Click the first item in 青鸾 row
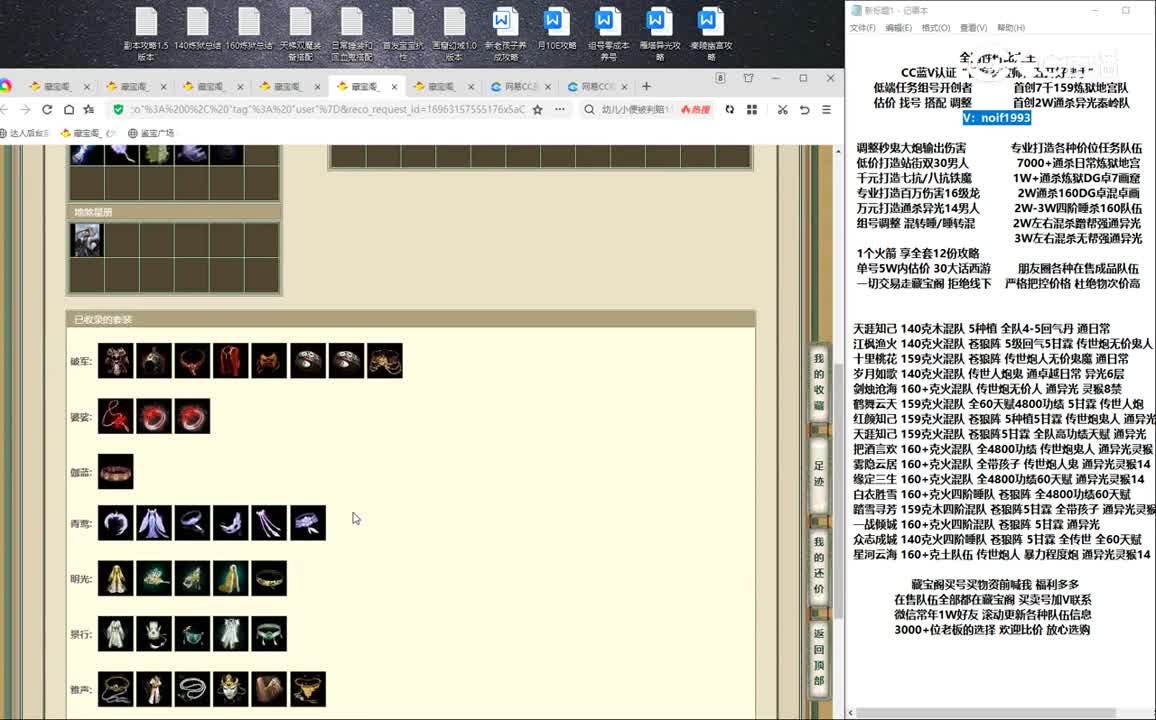The image size is (1156, 720). 116,523
